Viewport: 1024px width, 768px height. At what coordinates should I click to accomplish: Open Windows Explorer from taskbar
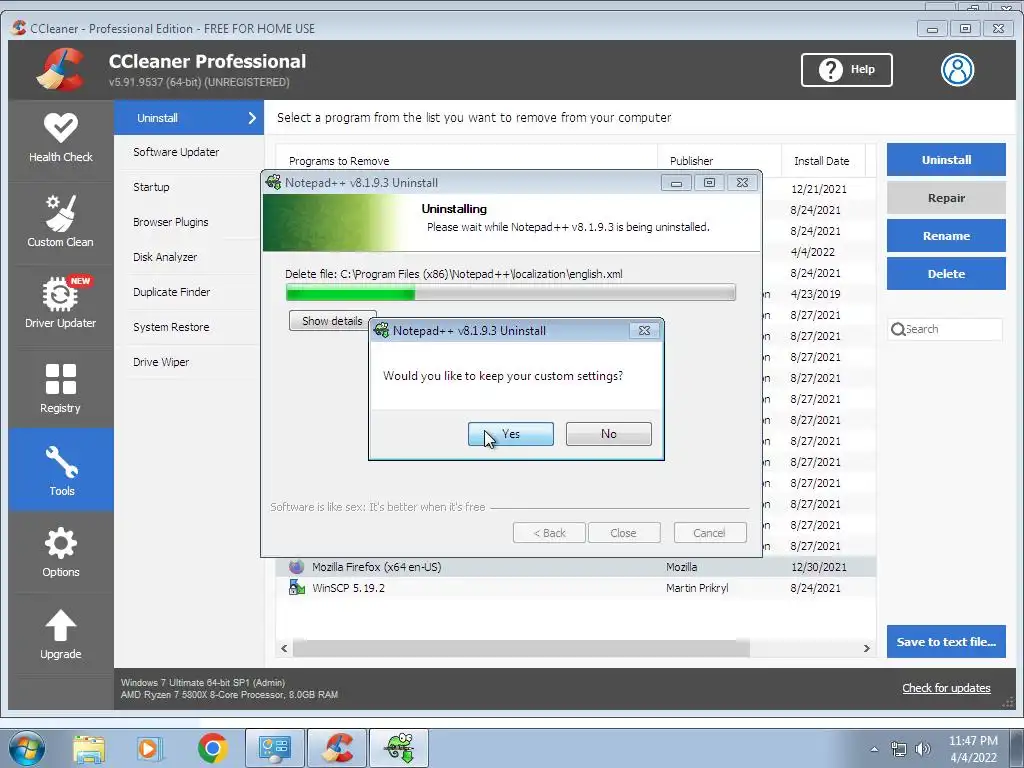click(89, 748)
